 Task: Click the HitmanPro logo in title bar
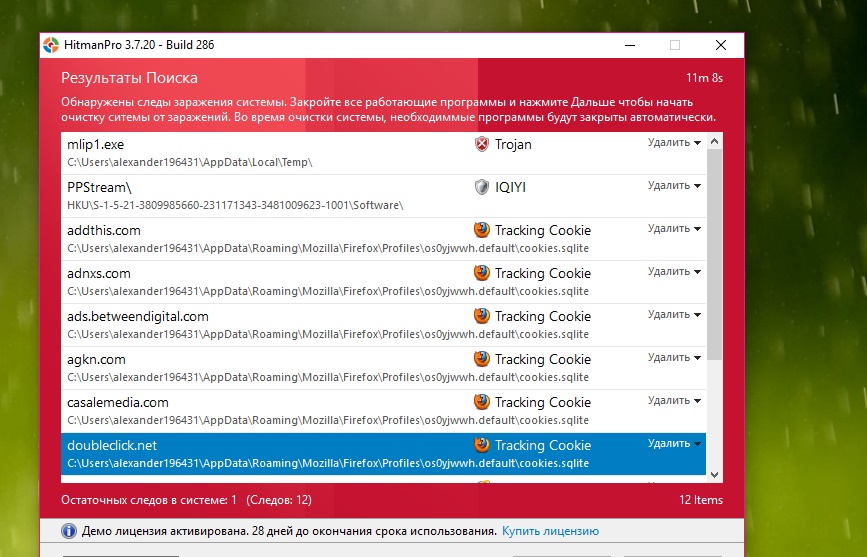[x=51, y=45]
